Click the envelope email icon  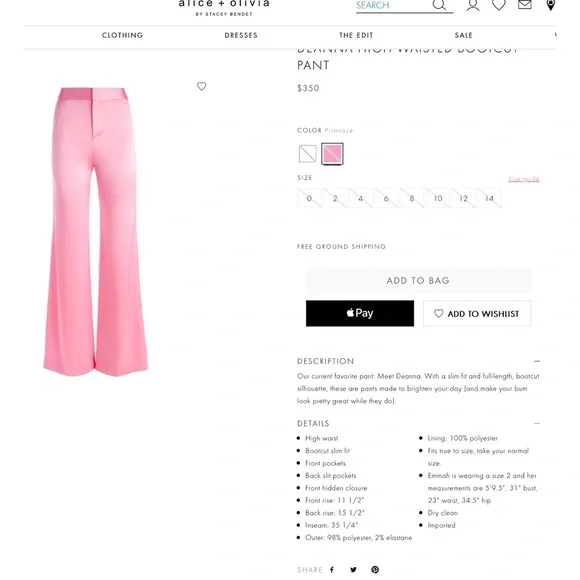pos(525,4)
